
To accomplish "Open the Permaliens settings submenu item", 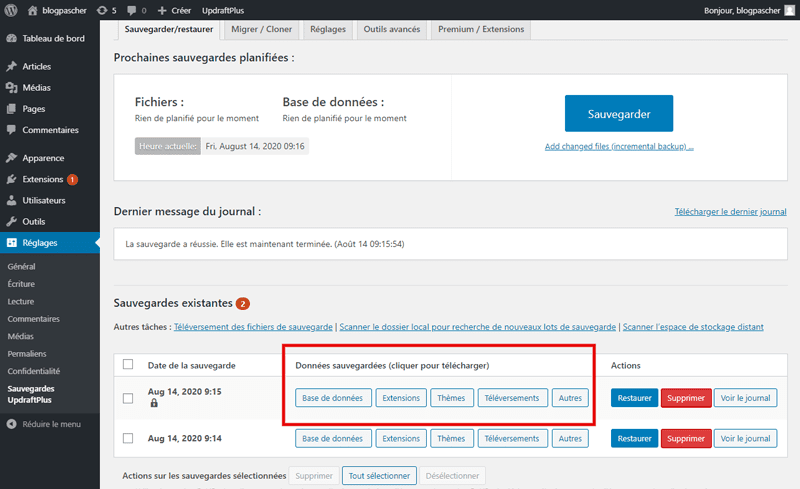I will click(x=27, y=353).
